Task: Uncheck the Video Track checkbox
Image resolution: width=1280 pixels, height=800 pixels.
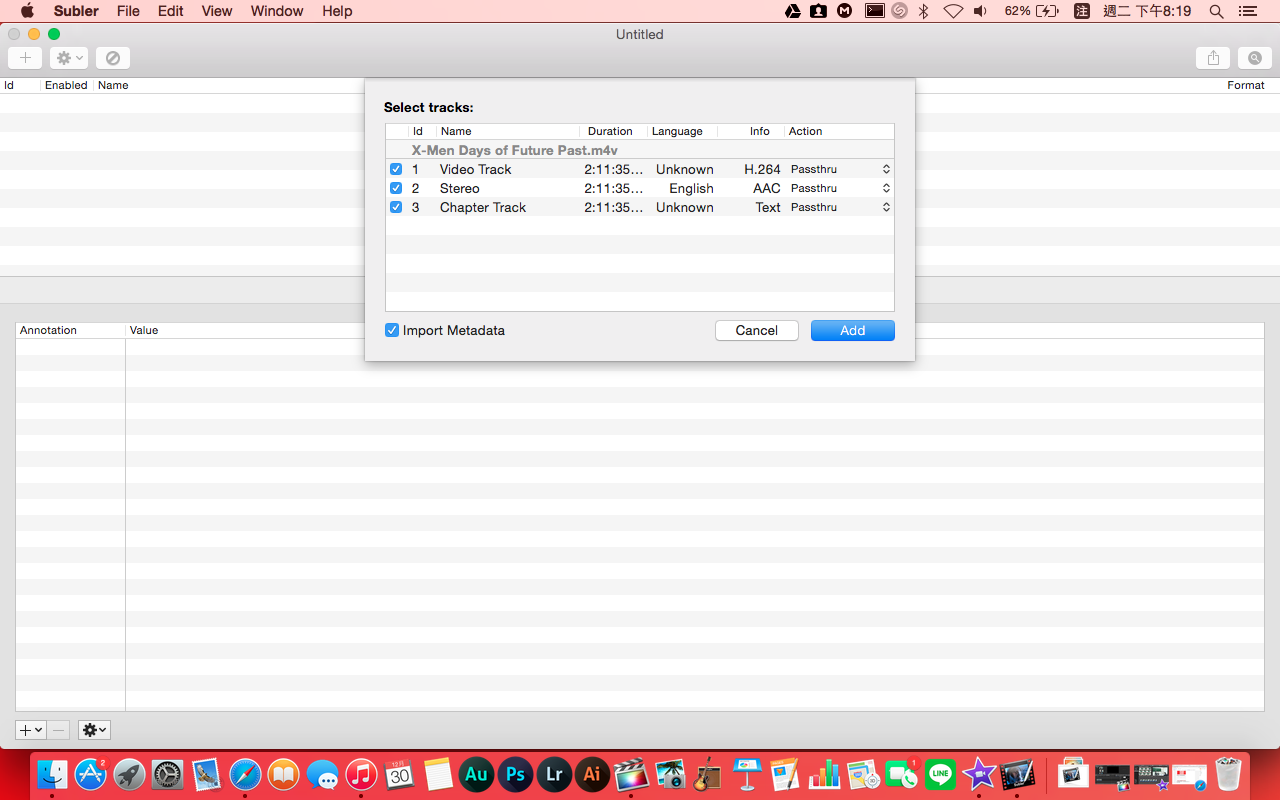Action: pos(396,169)
